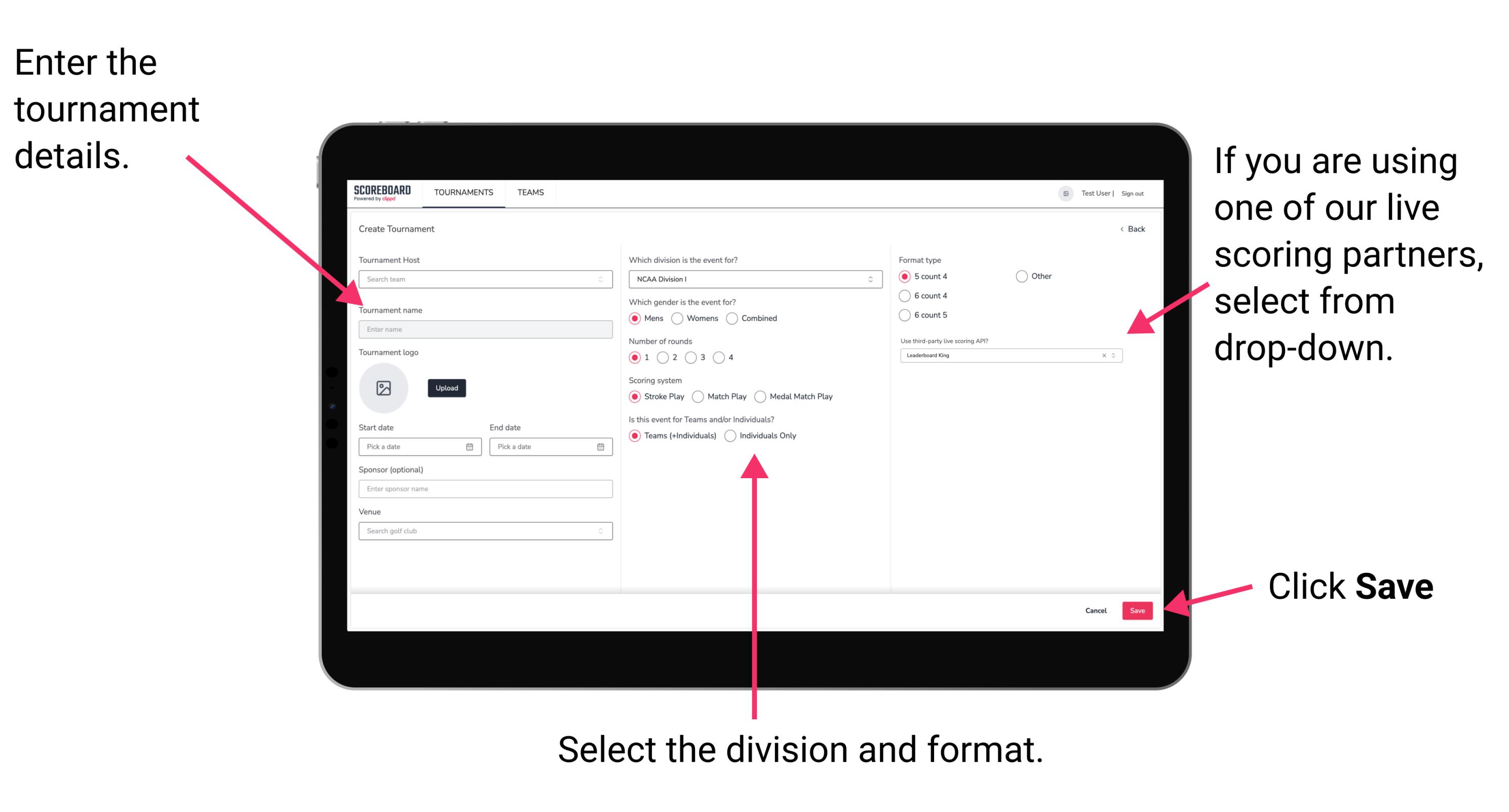Click the venue search dropdown icon

[x=600, y=531]
